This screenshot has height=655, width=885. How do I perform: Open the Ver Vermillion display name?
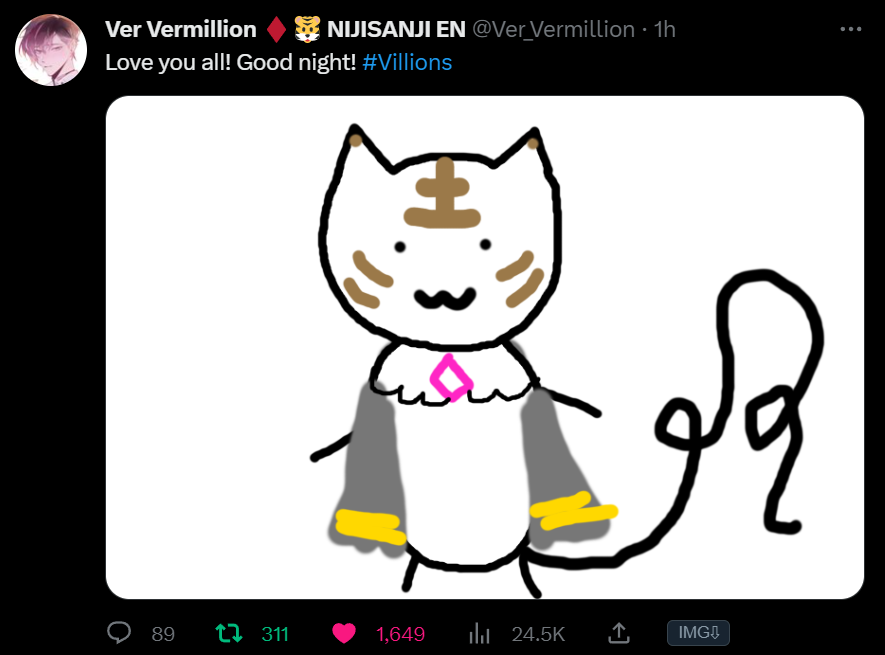(x=181, y=29)
